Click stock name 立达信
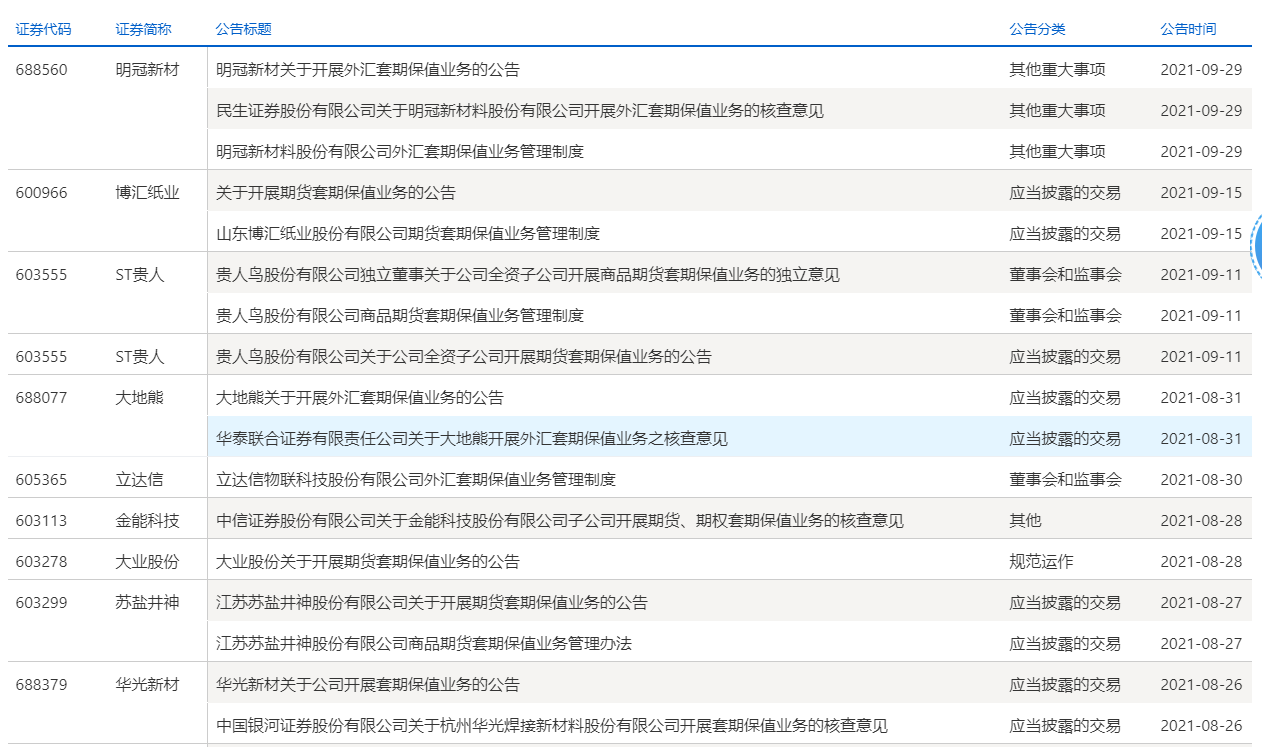Screen dimensions: 1262x747 point(140,480)
